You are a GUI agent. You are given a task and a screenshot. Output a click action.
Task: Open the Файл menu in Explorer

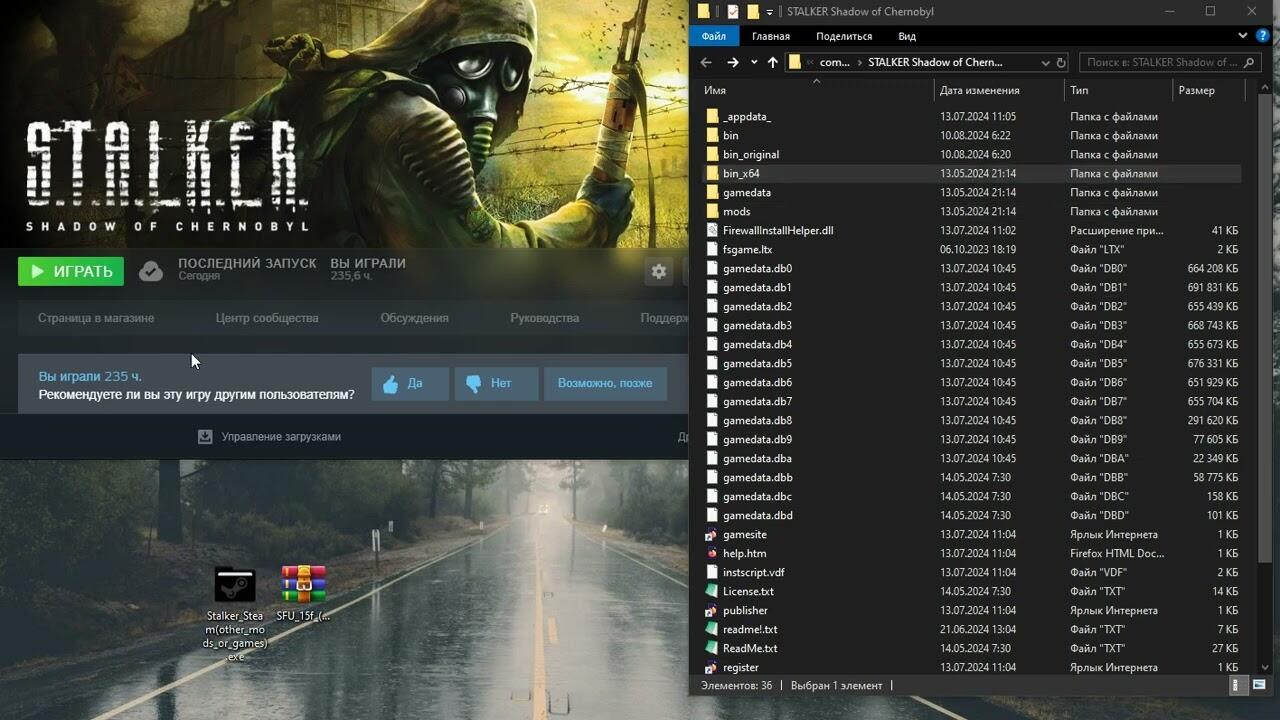(714, 36)
